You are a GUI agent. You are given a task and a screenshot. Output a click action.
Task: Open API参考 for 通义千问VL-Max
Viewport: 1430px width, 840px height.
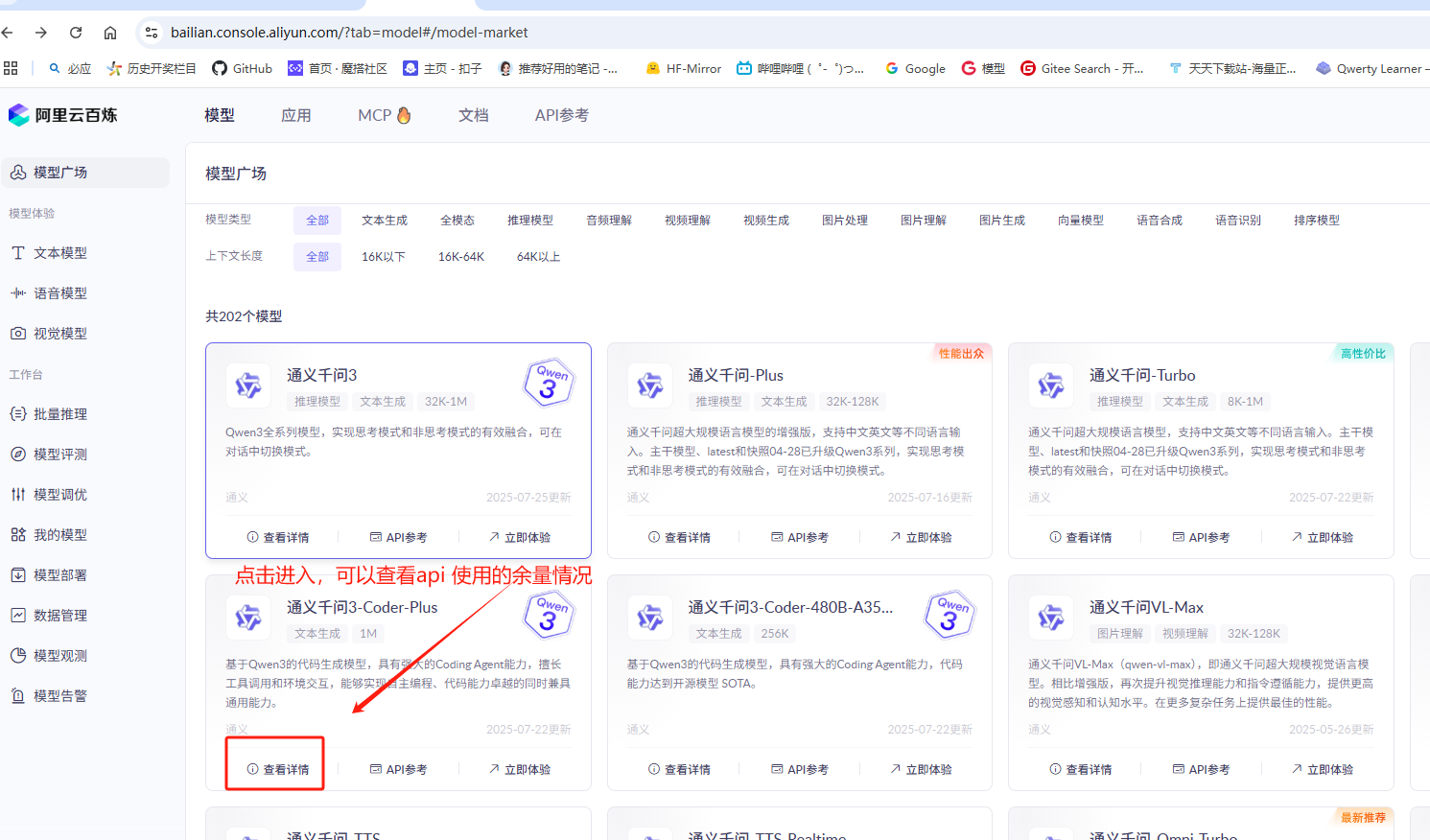click(1201, 770)
